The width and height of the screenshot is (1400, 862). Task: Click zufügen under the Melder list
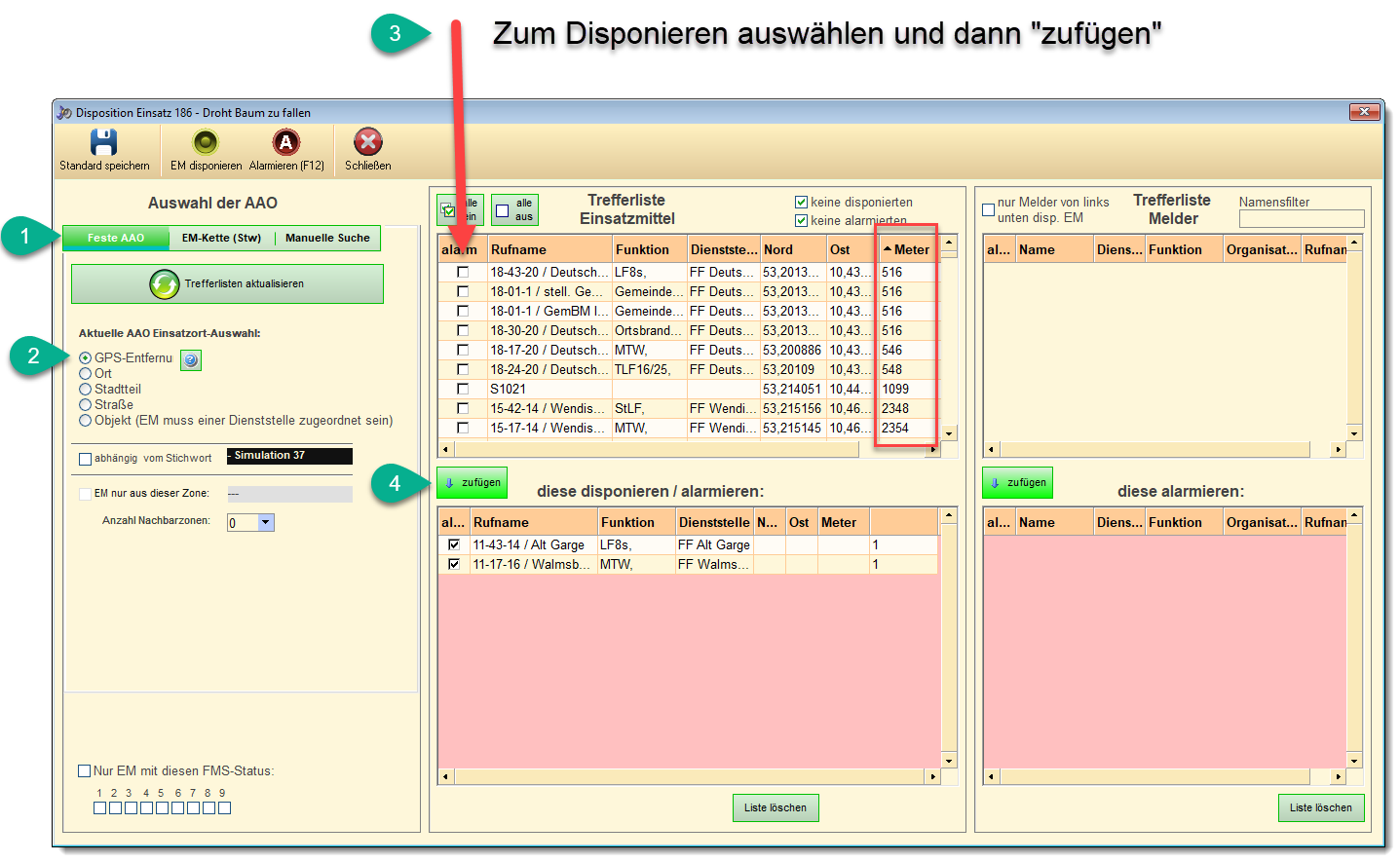[1018, 483]
